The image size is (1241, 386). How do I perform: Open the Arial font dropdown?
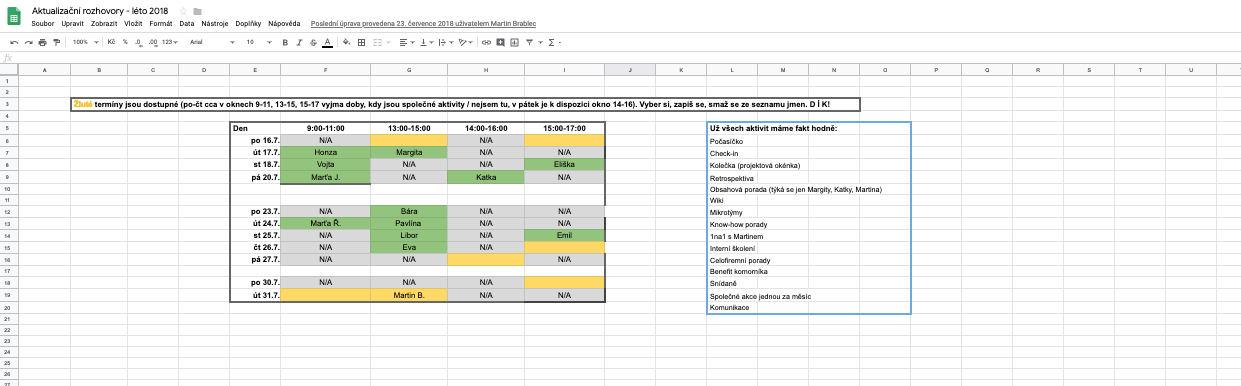[x=212, y=42]
